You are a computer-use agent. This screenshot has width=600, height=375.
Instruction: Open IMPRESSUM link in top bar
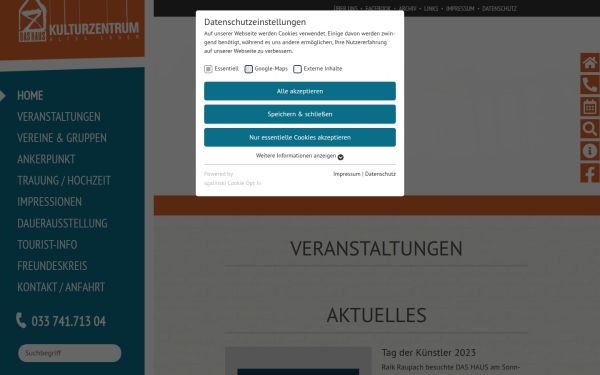tap(460, 8)
